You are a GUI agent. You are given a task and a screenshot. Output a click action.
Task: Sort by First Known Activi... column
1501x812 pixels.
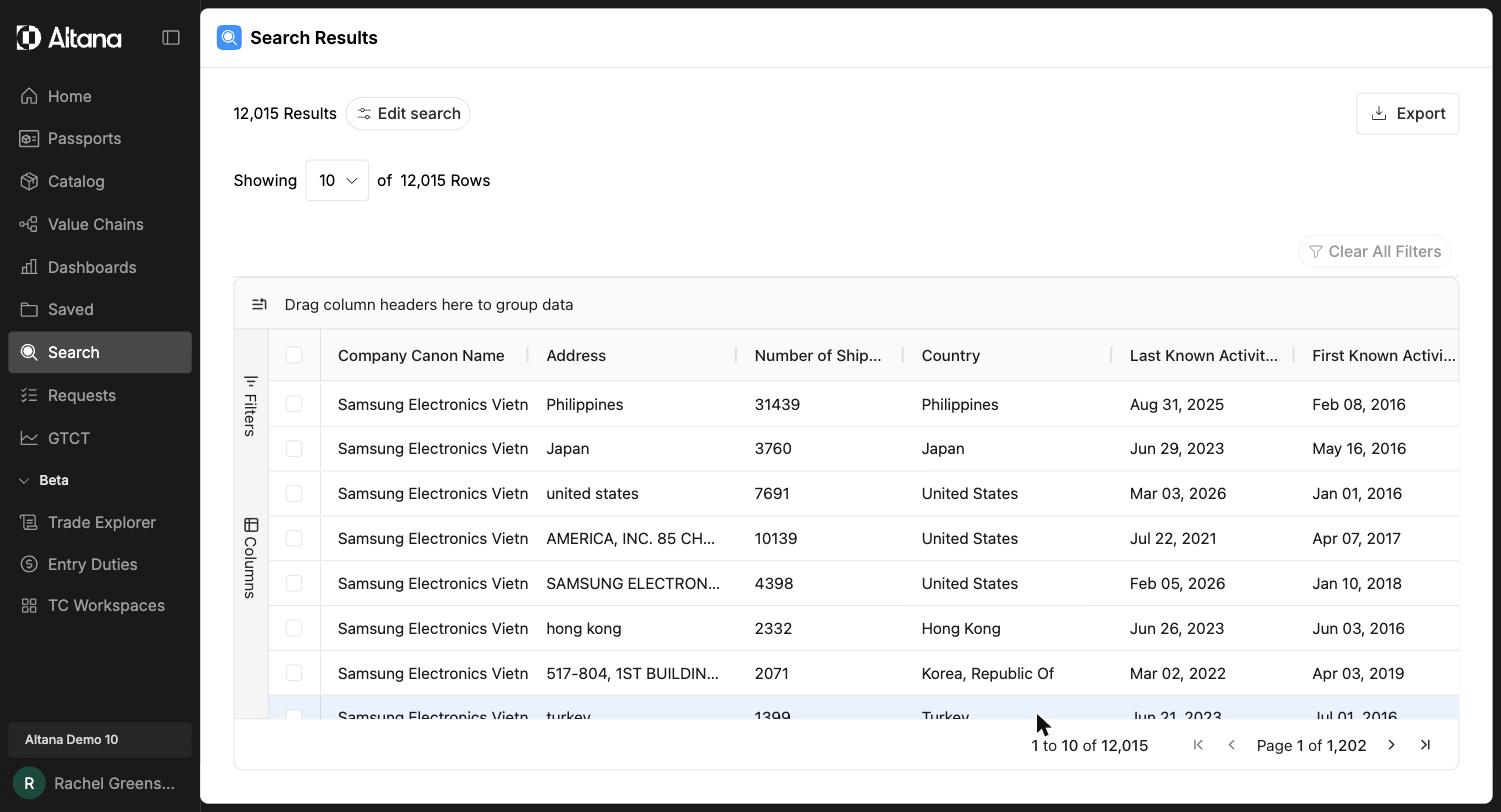click(x=1383, y=355)
